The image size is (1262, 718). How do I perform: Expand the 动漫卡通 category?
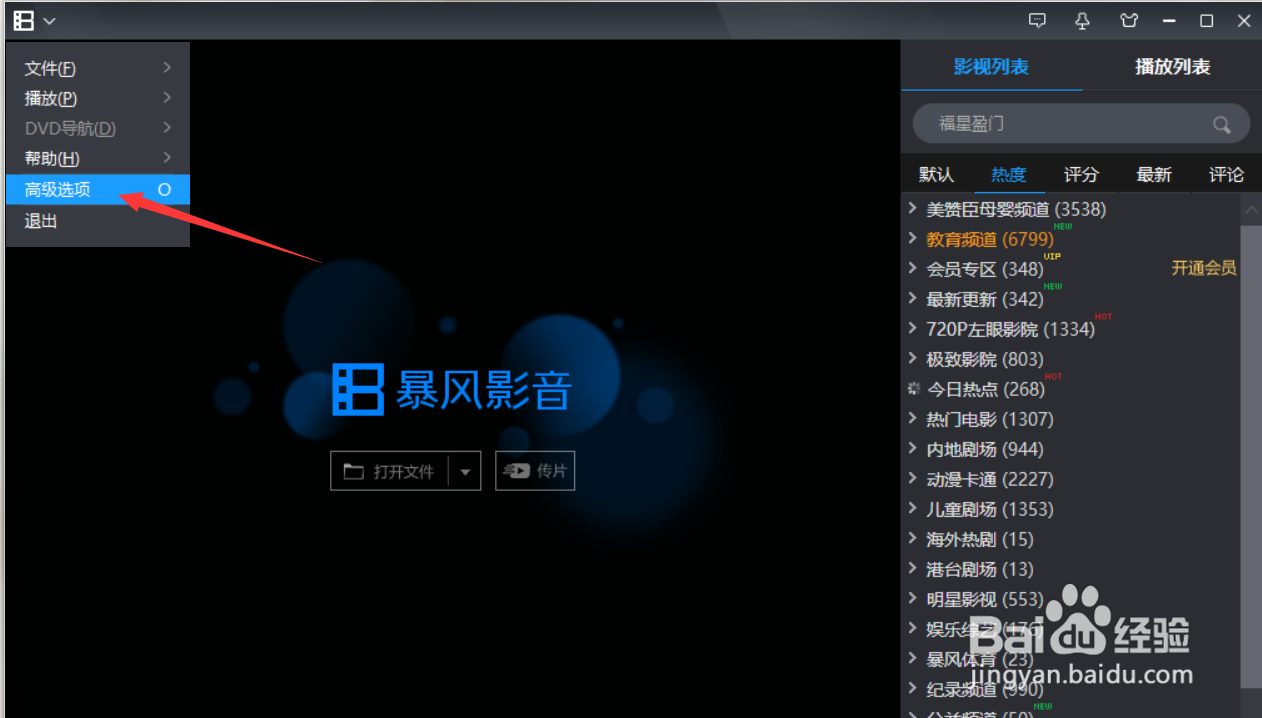[x=912, y=478]
